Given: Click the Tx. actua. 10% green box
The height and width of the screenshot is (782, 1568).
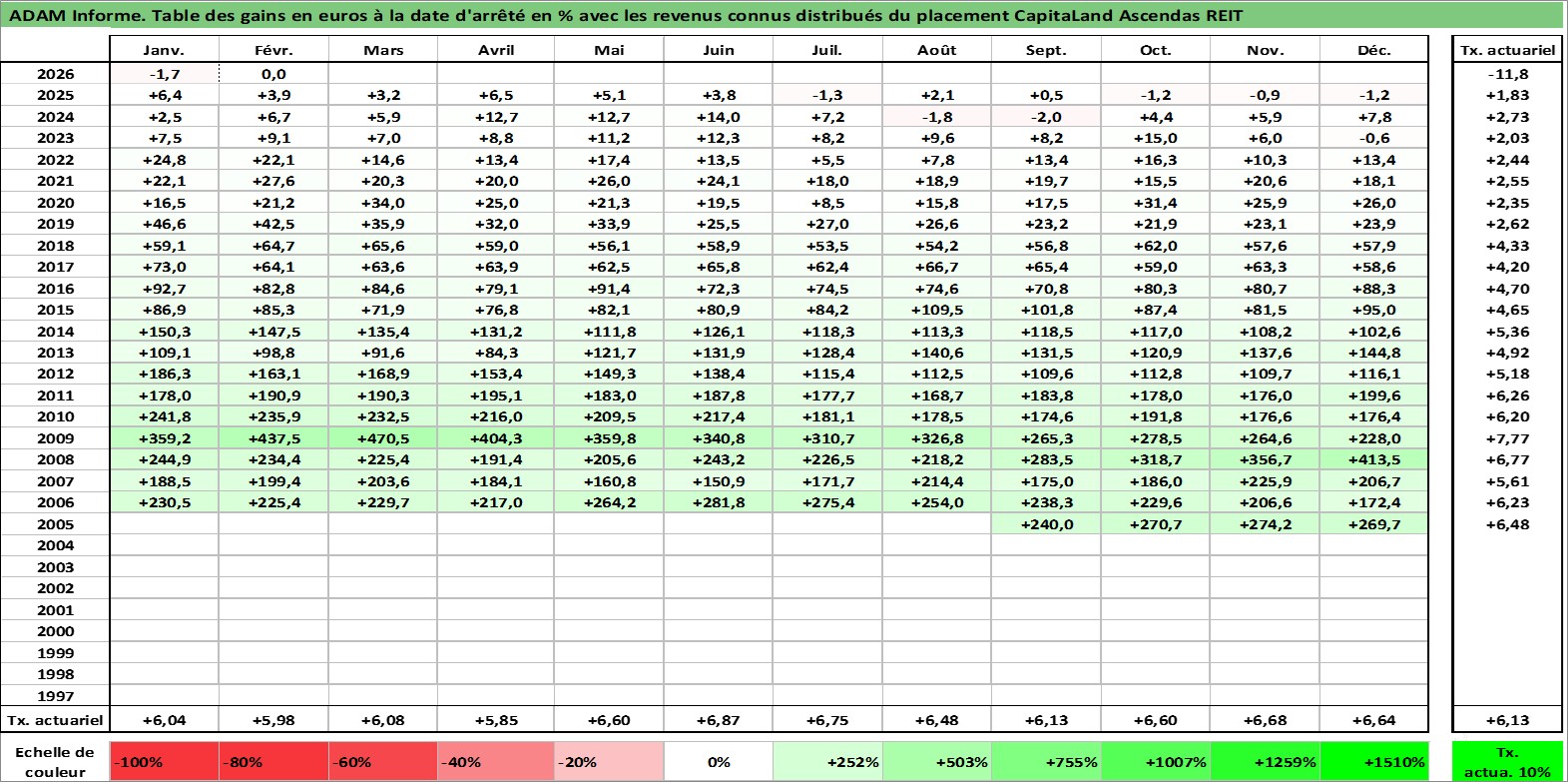Looking at the screenshot, I should [x=1507, y=762].
